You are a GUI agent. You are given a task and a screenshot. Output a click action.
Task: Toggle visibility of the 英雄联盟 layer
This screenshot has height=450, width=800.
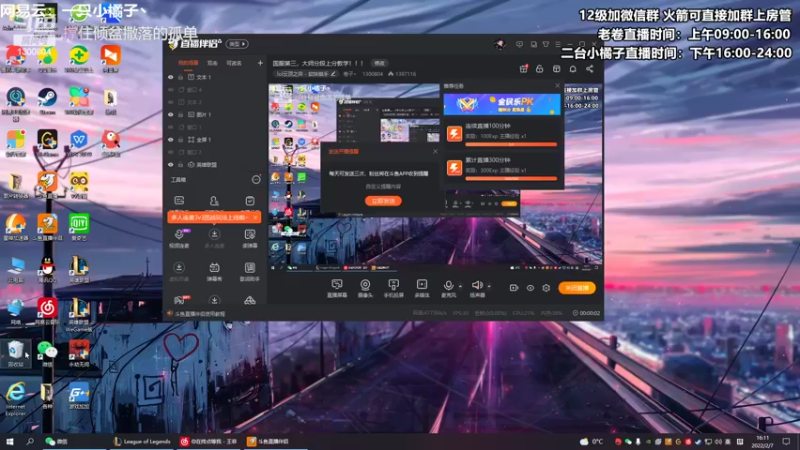(170, 165)
